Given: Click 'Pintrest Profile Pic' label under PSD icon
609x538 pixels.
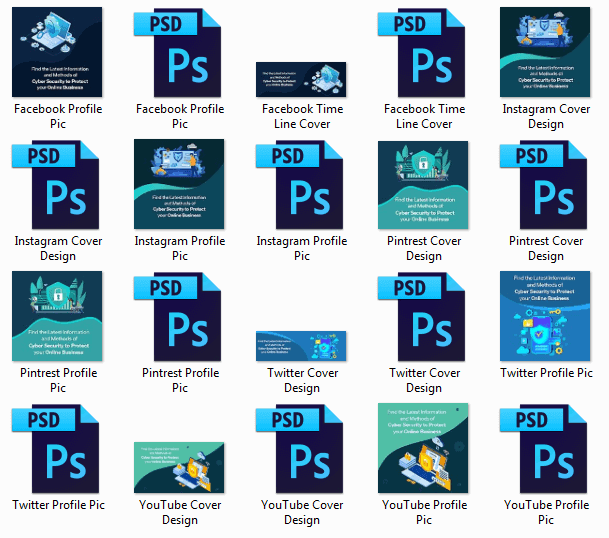Looking at the screenshot, I should point(180,380).
